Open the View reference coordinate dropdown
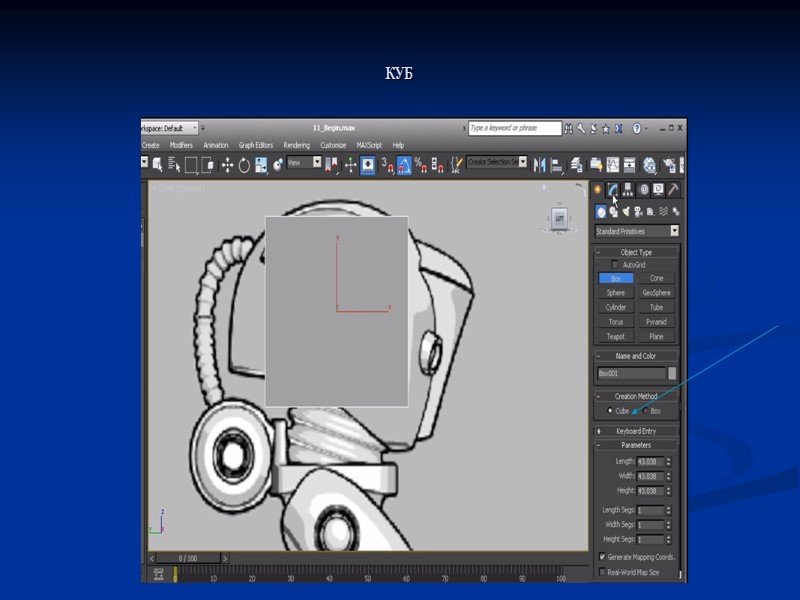800x600 pixels. coord(304,163)
